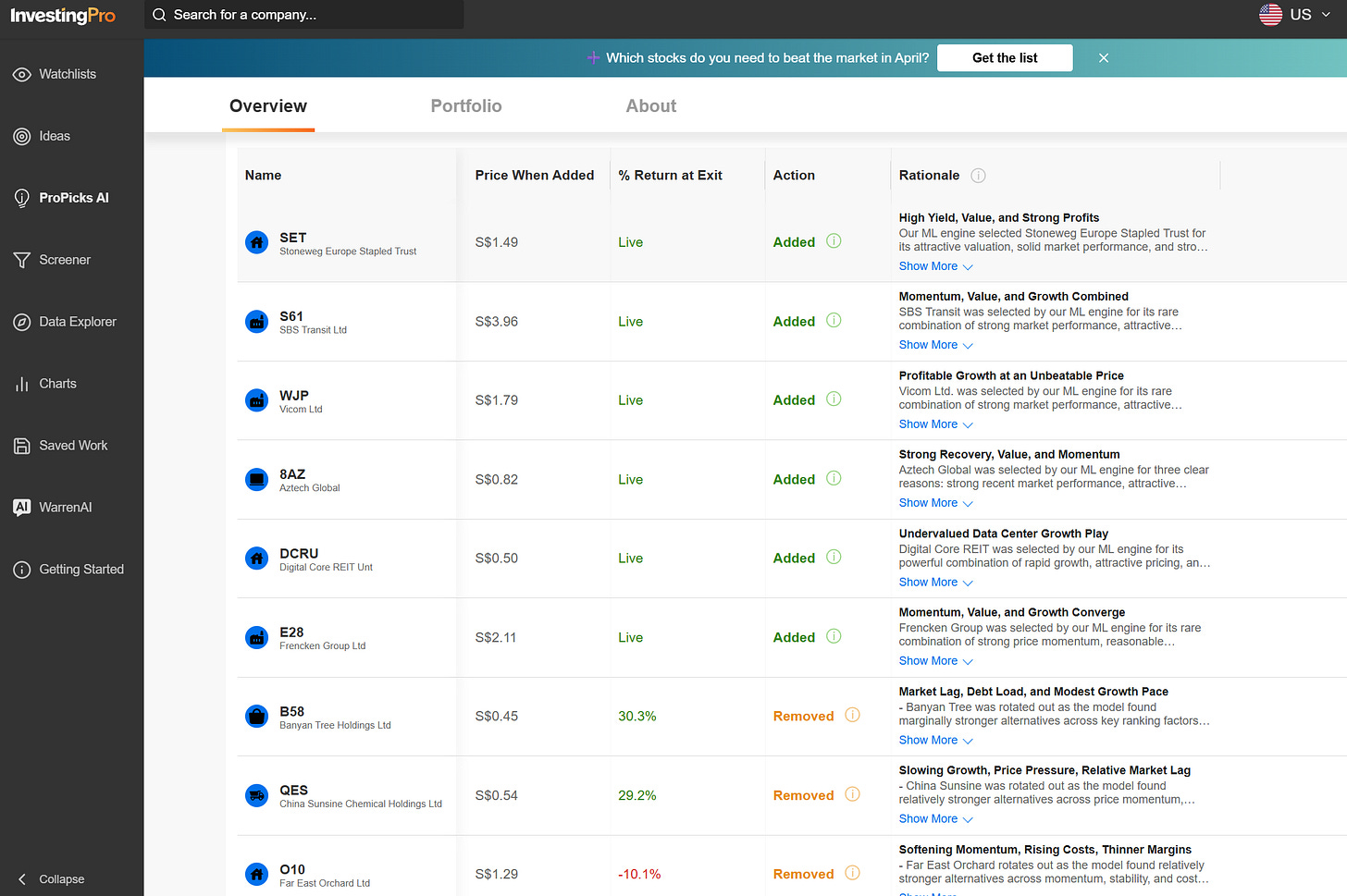Open the SET ticker link

(293, 238)
